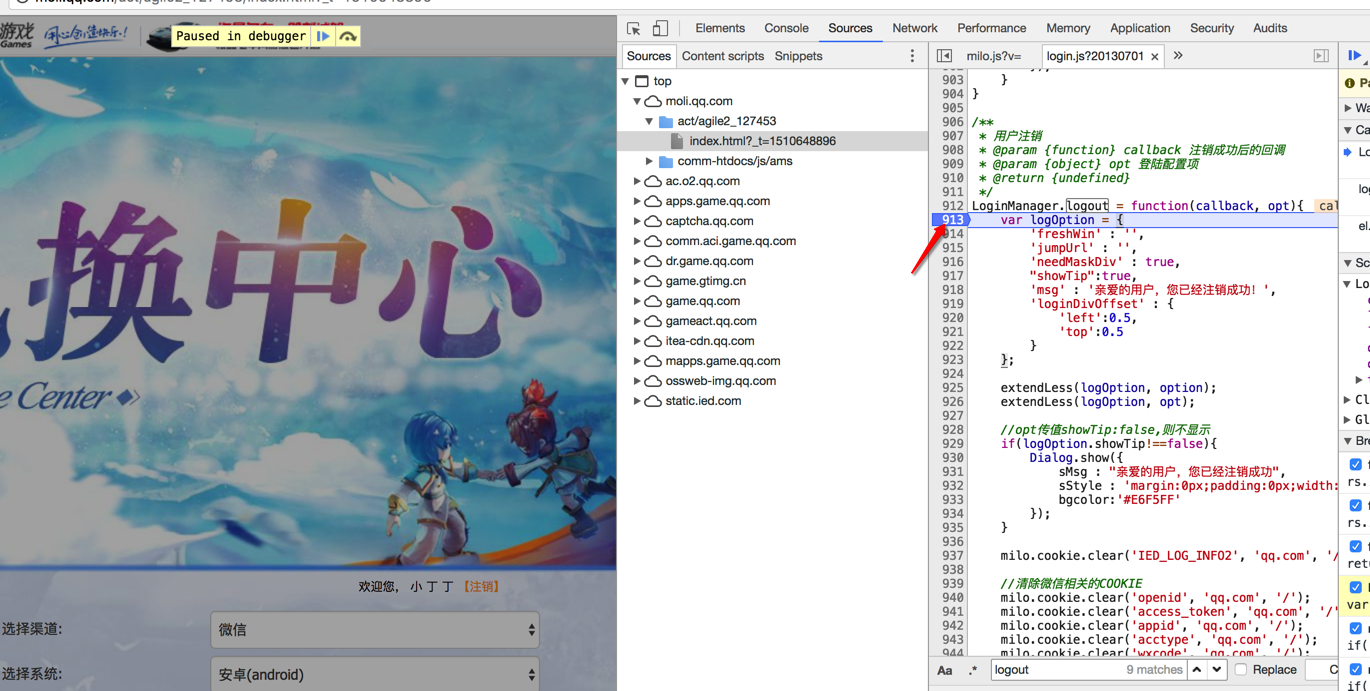Screen dimensions: 1370x691
Task: Toggle match case Aa in search bar
Action: 945,670
